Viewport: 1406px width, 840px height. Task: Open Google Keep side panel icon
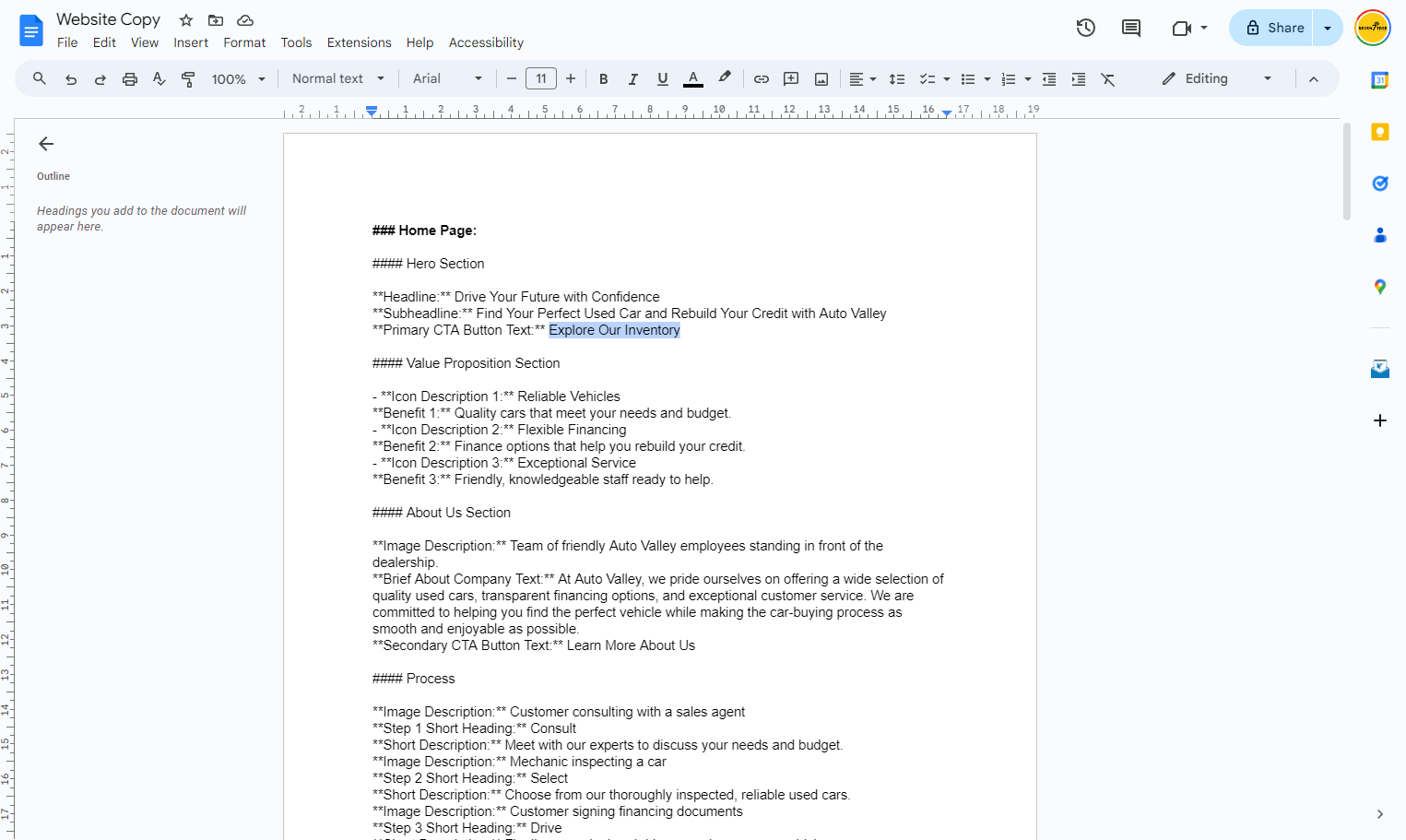1380,132
